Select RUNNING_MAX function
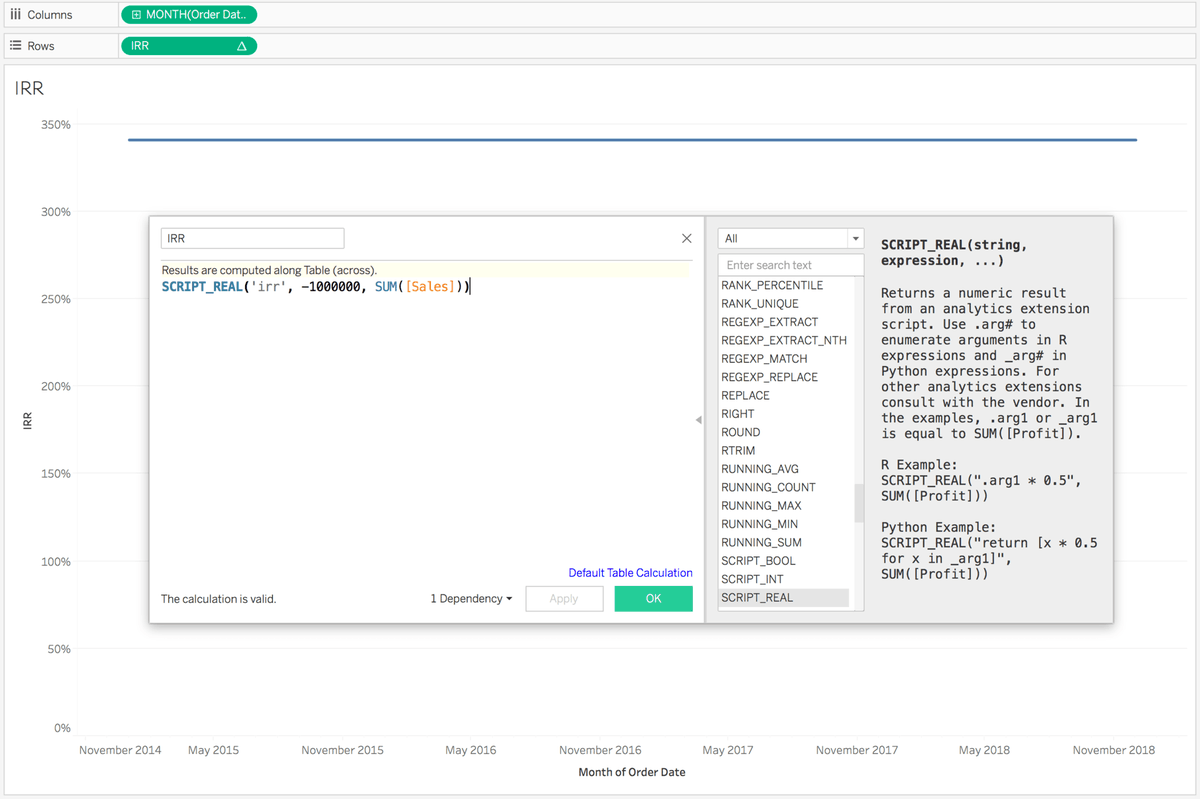This screenshot has width=1200, height=799. point(761,506)
